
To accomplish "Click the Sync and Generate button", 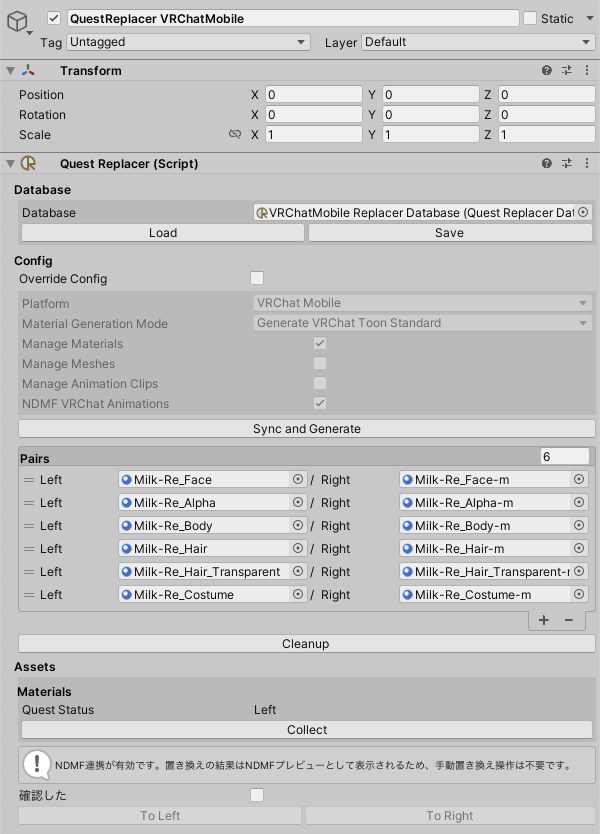I will tap(306, 429).
